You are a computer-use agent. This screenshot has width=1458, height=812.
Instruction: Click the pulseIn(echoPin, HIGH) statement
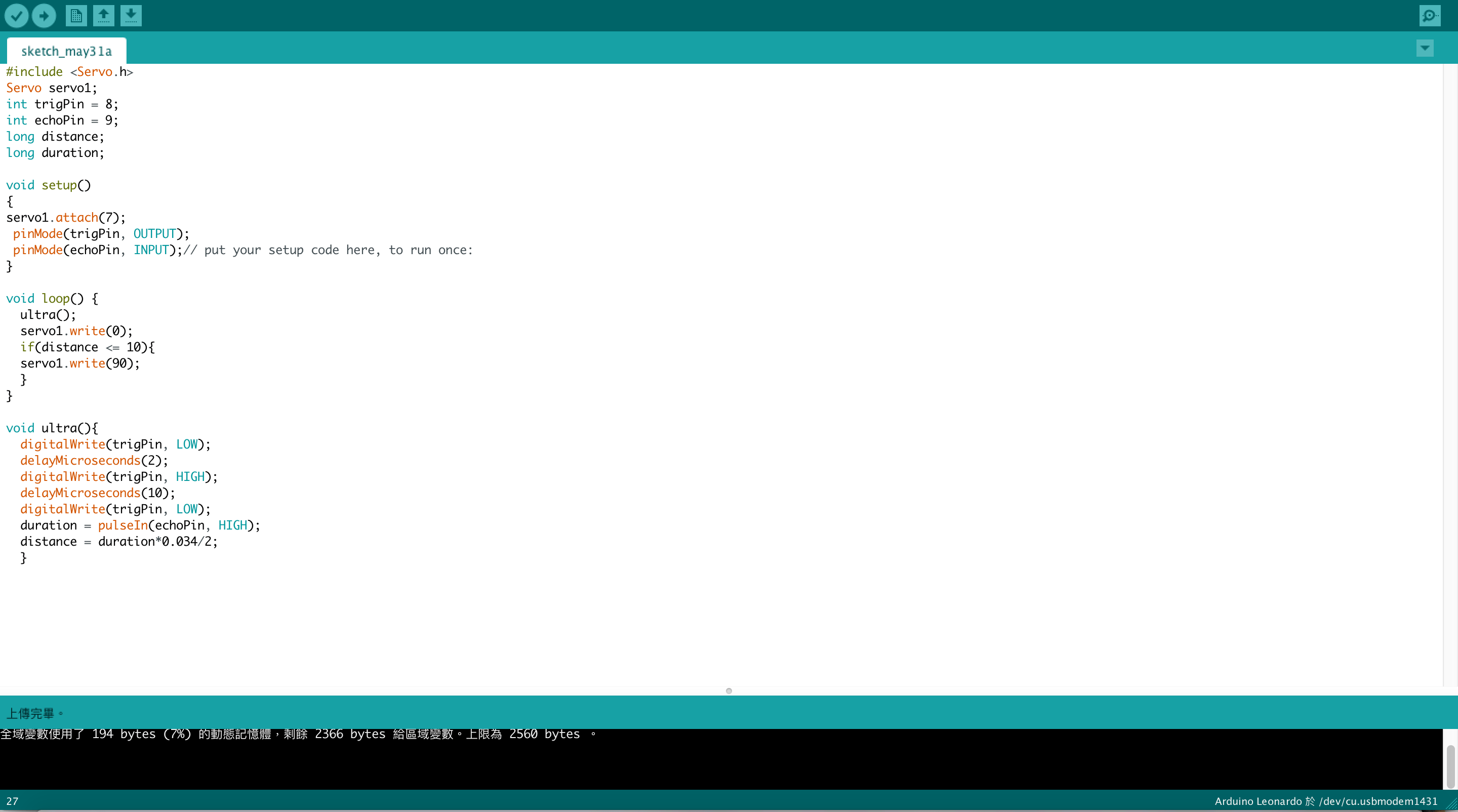(178, 525)
